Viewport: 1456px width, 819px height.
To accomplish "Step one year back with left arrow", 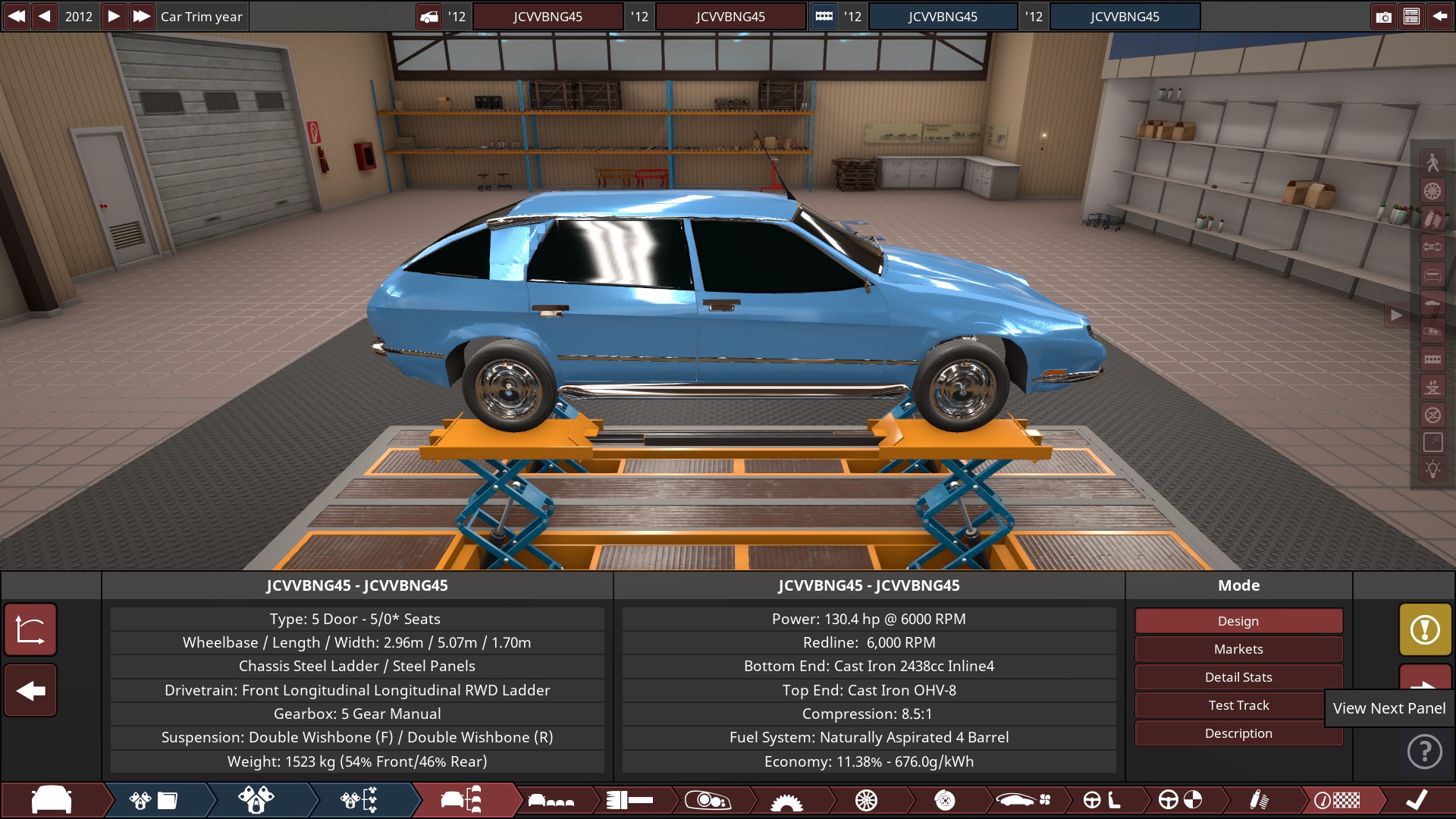I will click(45, 16).
